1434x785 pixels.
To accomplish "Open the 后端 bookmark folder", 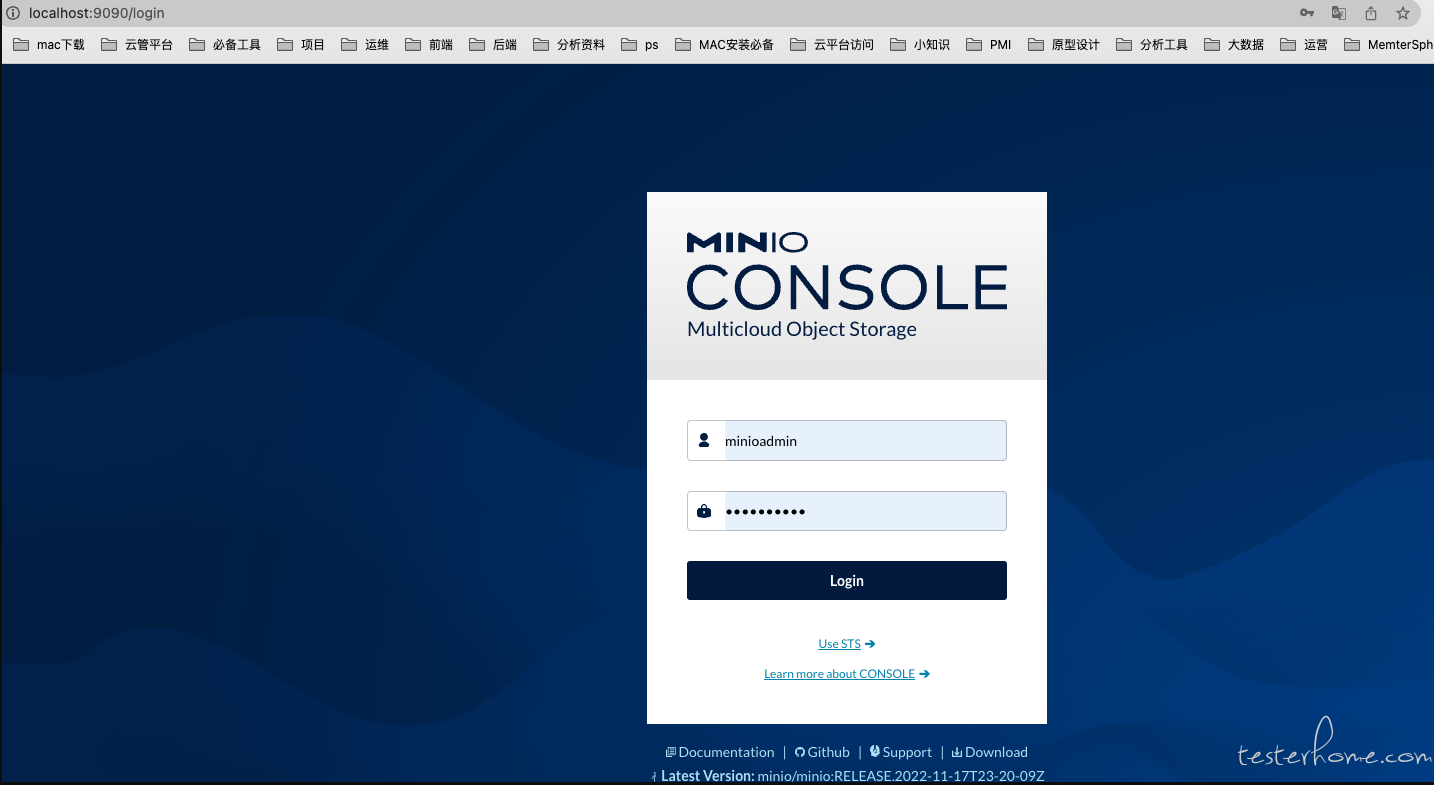I will click(x=493, y=45).
